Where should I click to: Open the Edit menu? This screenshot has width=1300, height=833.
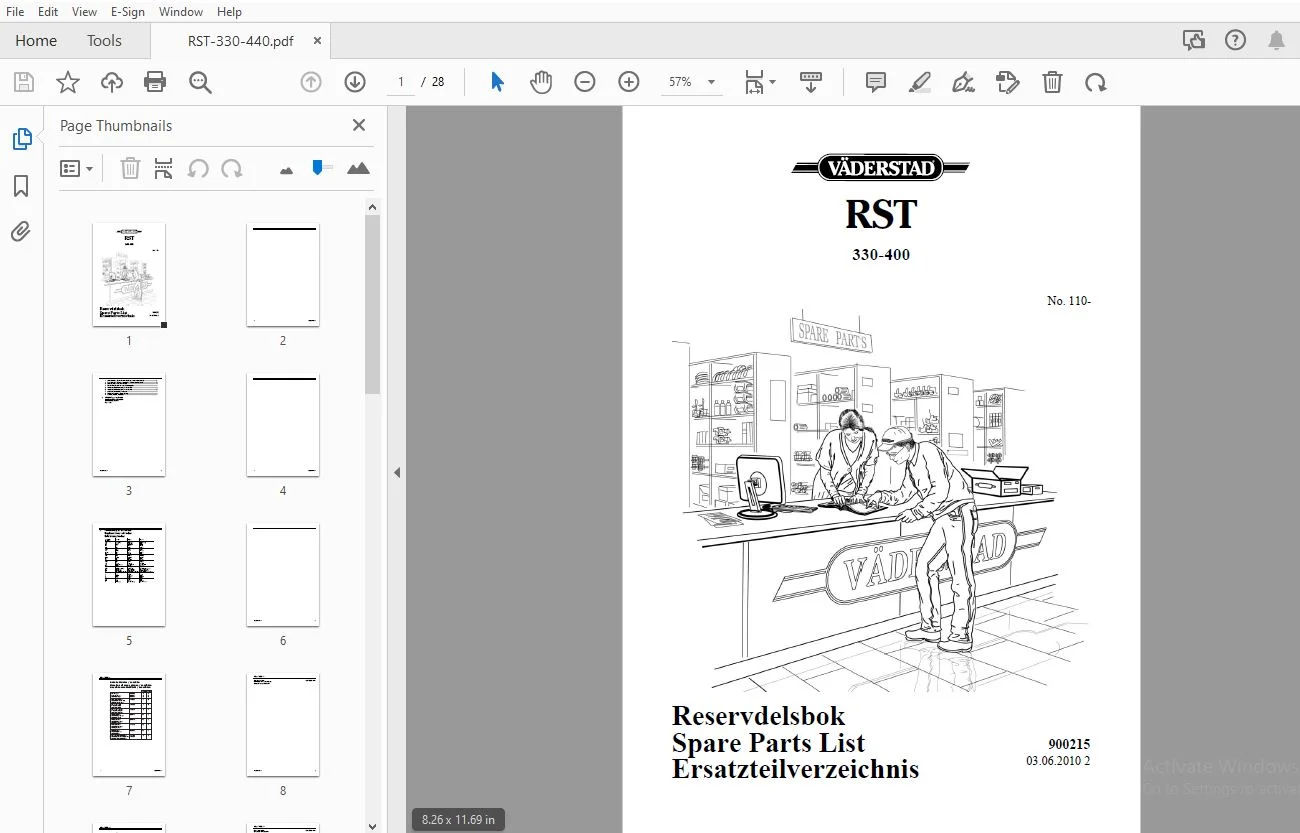(x=48, y=12)
